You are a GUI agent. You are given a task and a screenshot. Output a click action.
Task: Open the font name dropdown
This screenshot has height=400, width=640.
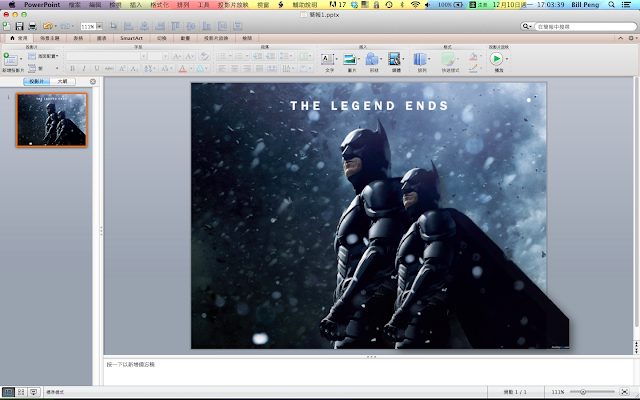(x=144, y=56)
